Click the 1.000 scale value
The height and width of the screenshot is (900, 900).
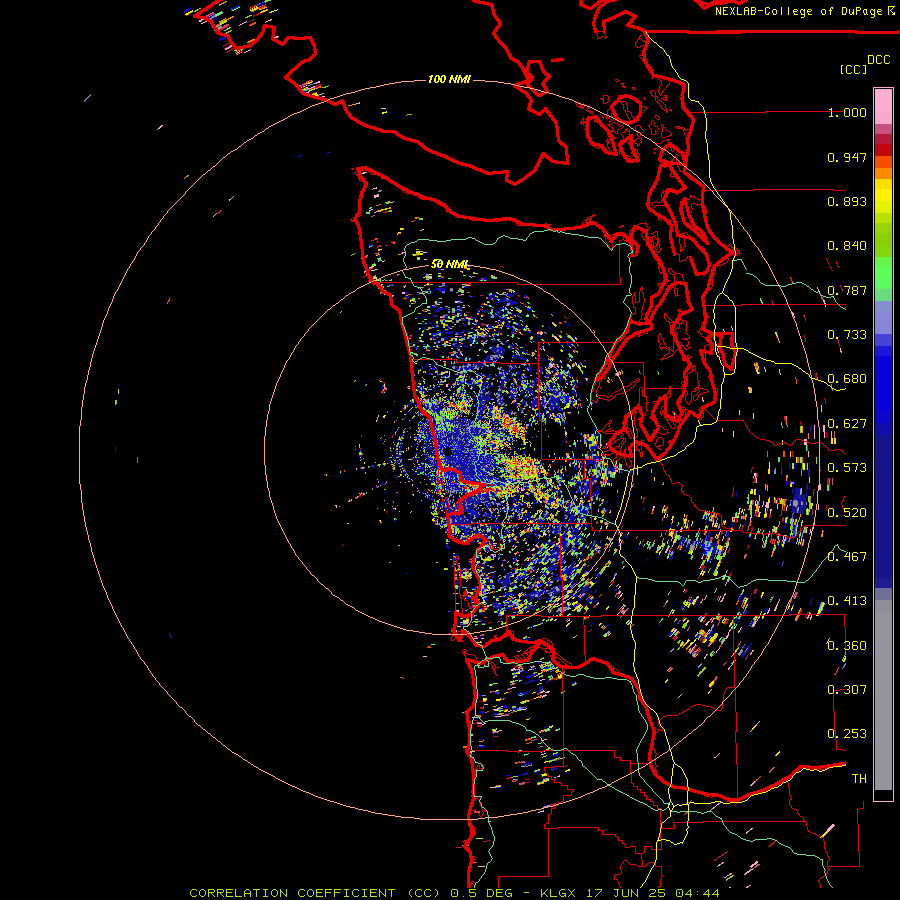point(847,112)
